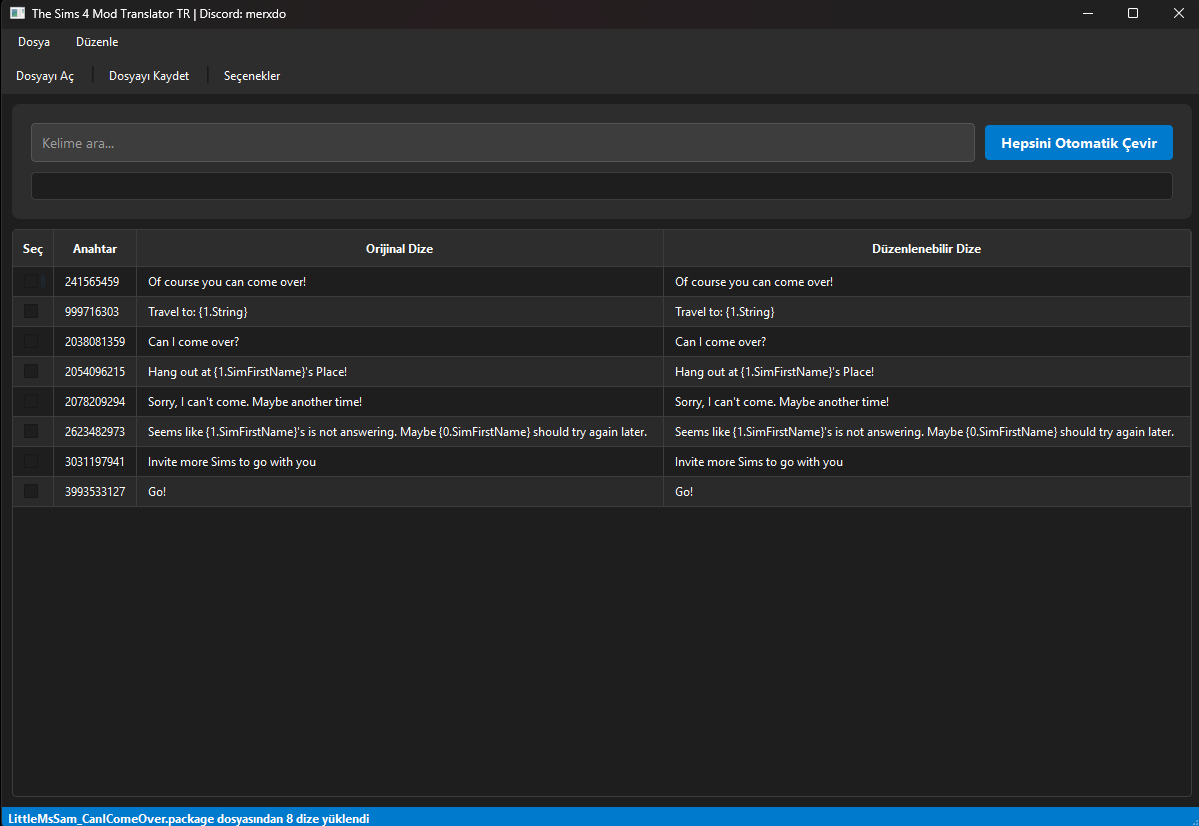Viewport: 1199px width, 826px height.
Task: Click the Orijinal Dize column header
Action: pos(399,249)
